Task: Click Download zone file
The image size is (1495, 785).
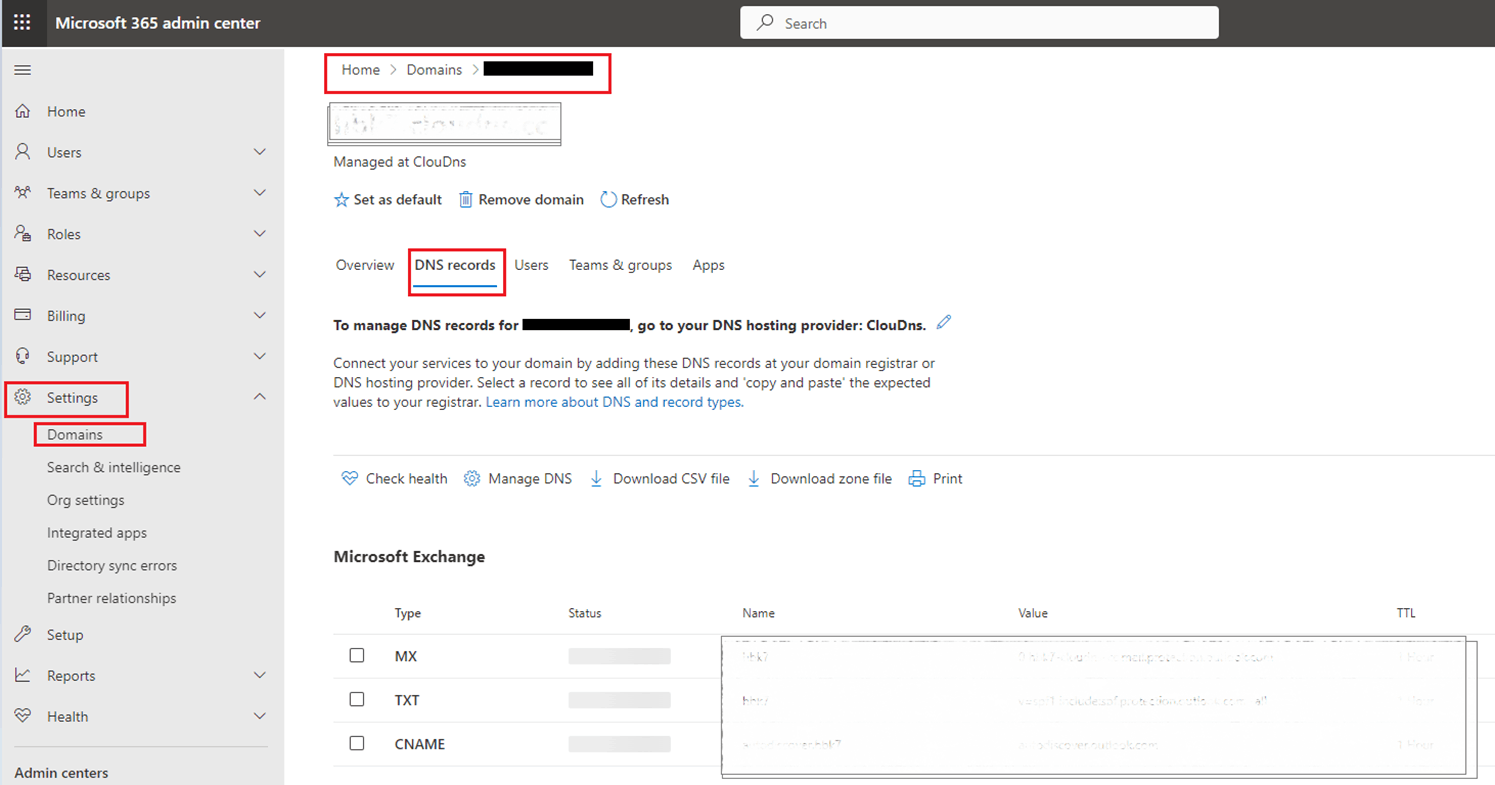Action: [x=819, y=479]
